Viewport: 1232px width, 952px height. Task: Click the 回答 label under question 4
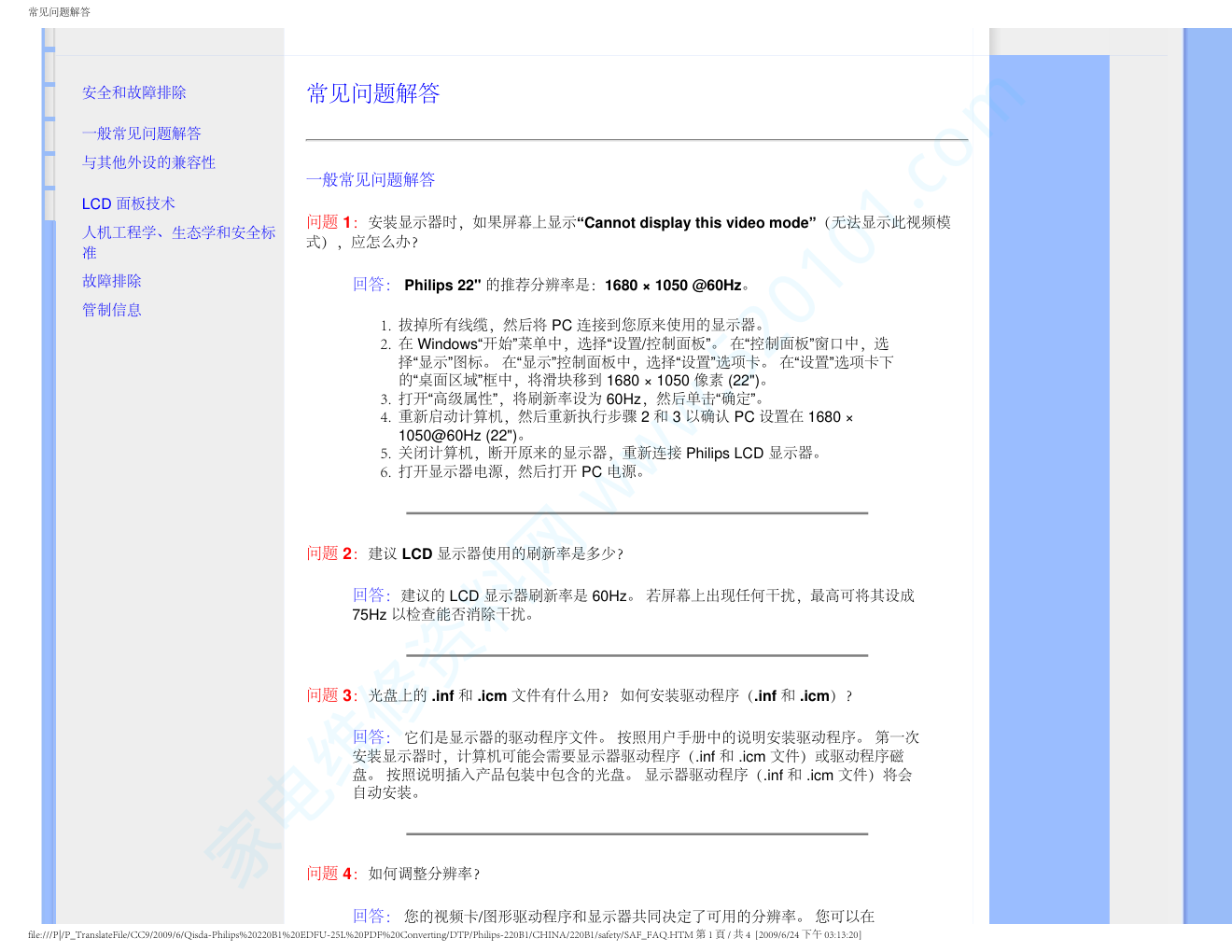tap(371, 917)
